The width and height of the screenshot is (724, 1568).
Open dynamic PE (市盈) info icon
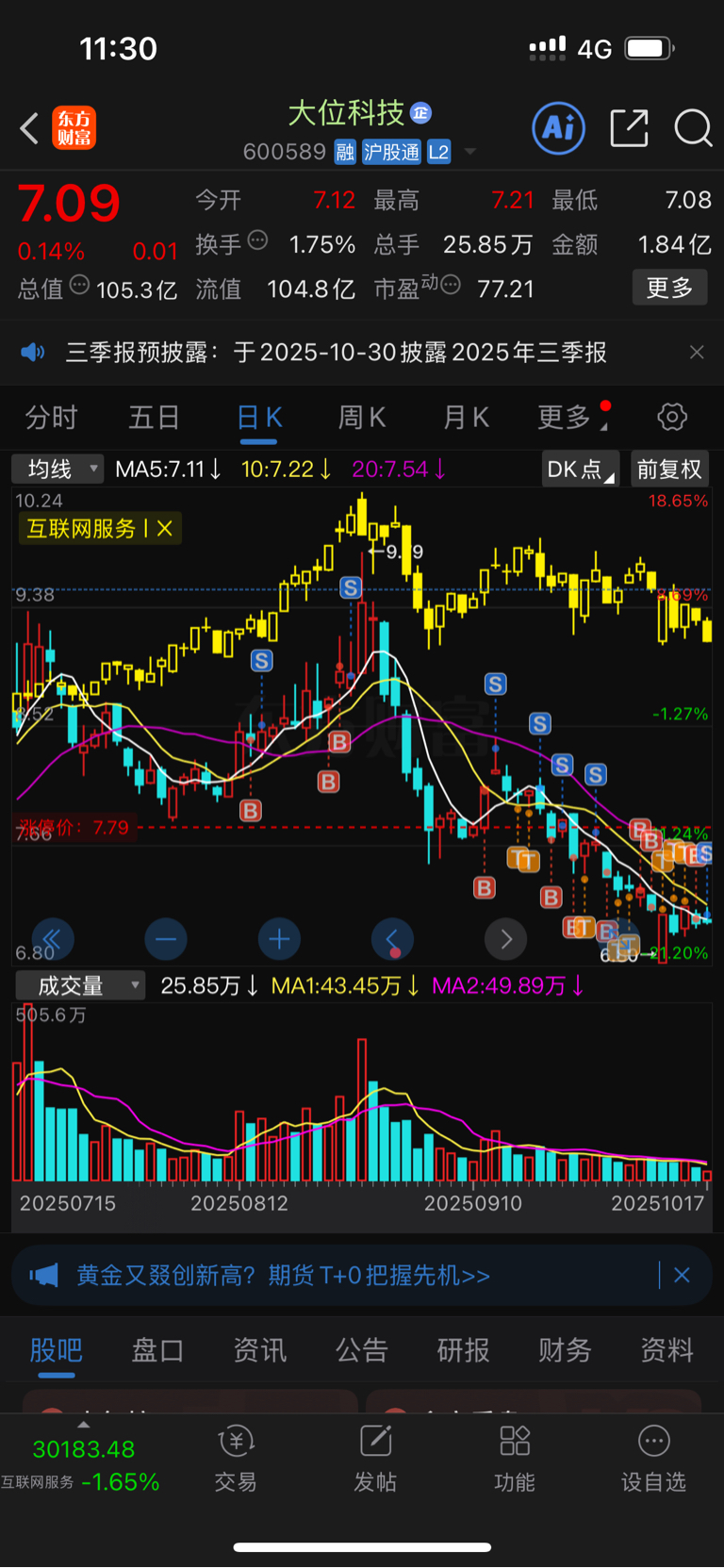(x=451, y=285)
